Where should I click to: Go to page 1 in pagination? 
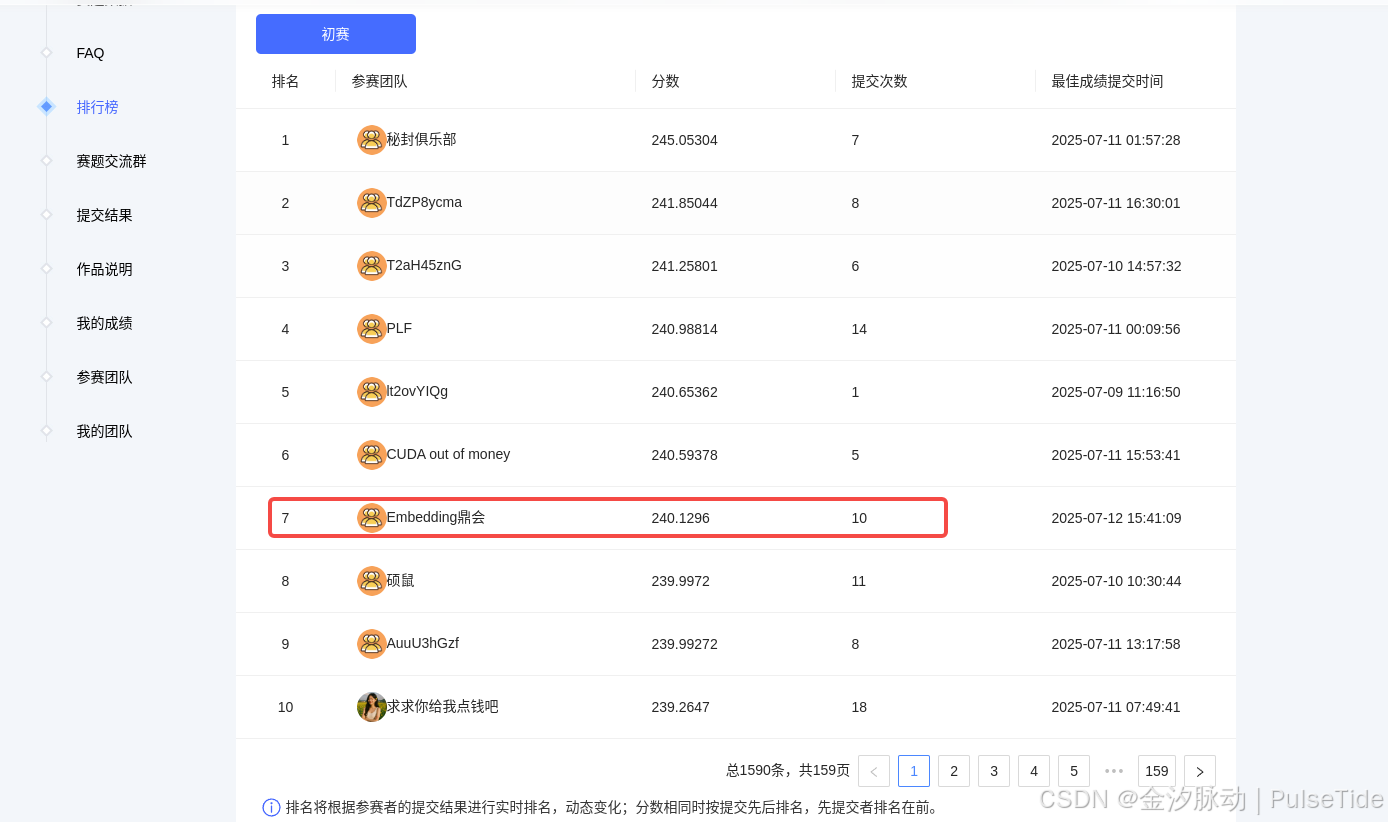tap(914, 771)
